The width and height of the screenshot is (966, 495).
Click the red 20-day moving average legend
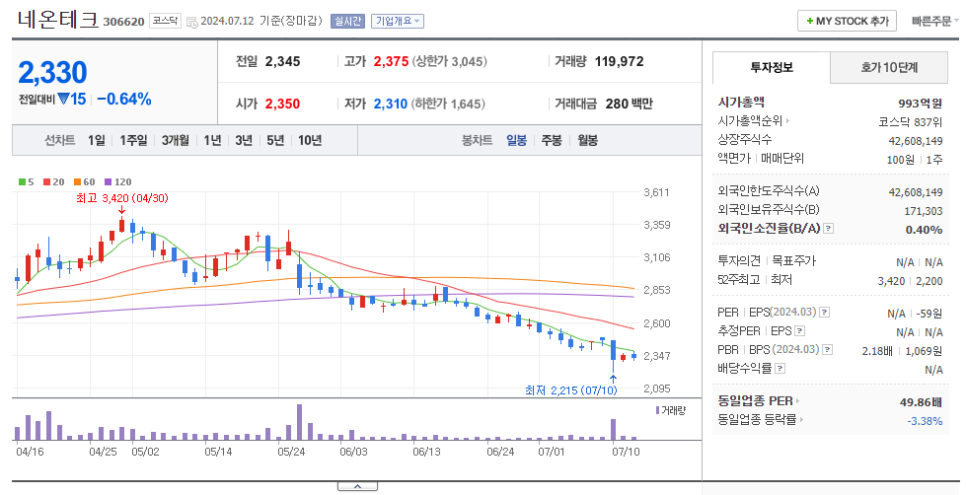pyautogui.click(x=54, y=182)
